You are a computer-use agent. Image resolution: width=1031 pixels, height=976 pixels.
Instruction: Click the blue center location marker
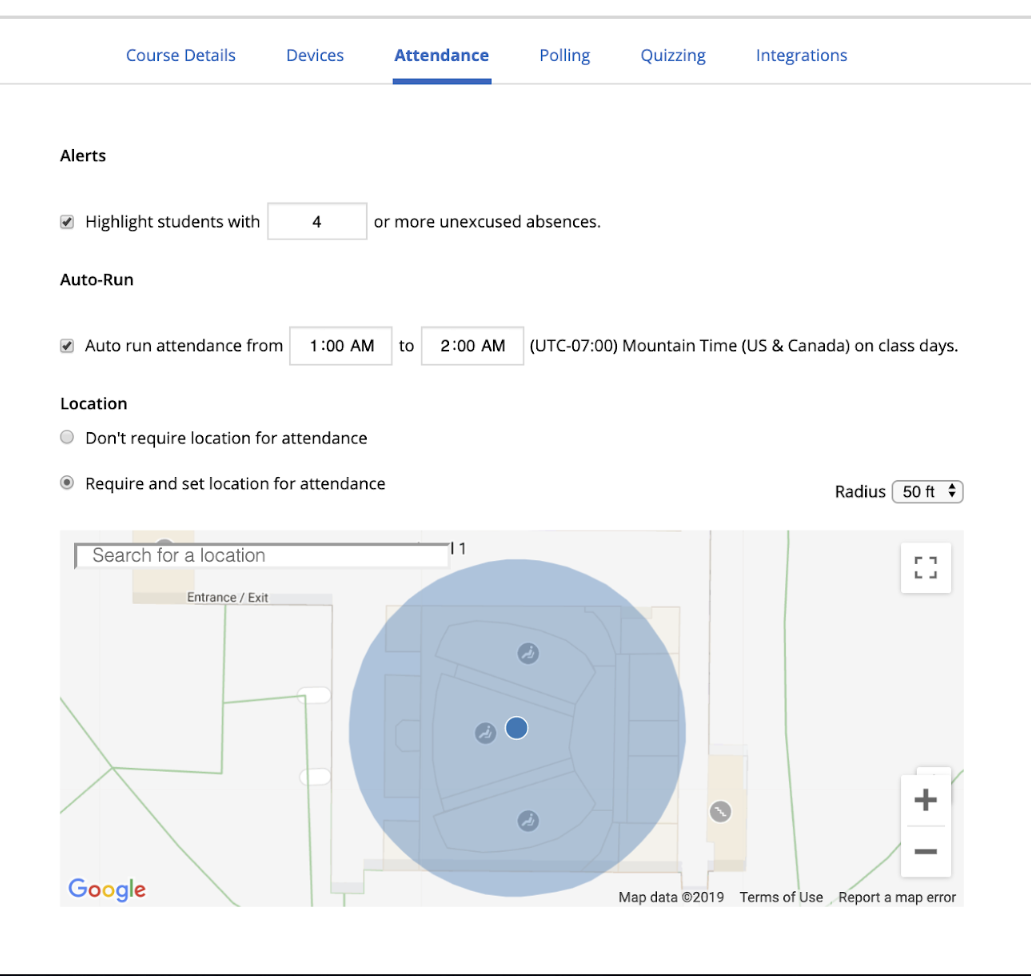pyautogui.click(x=516, y=728)
